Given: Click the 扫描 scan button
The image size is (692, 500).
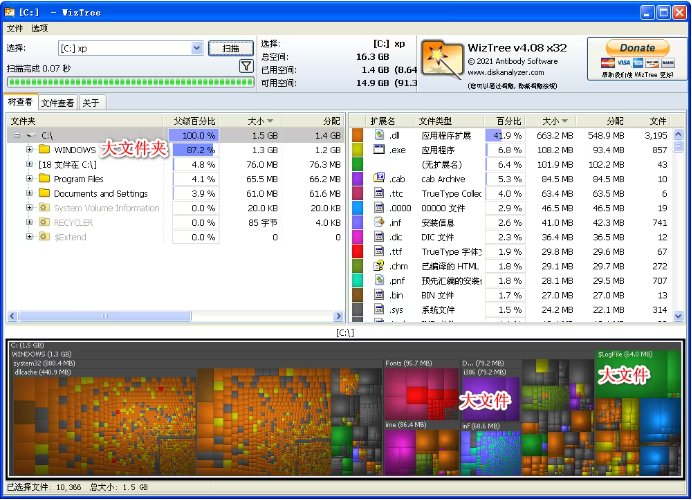Looking at the screenshot, I should (231, 48).
